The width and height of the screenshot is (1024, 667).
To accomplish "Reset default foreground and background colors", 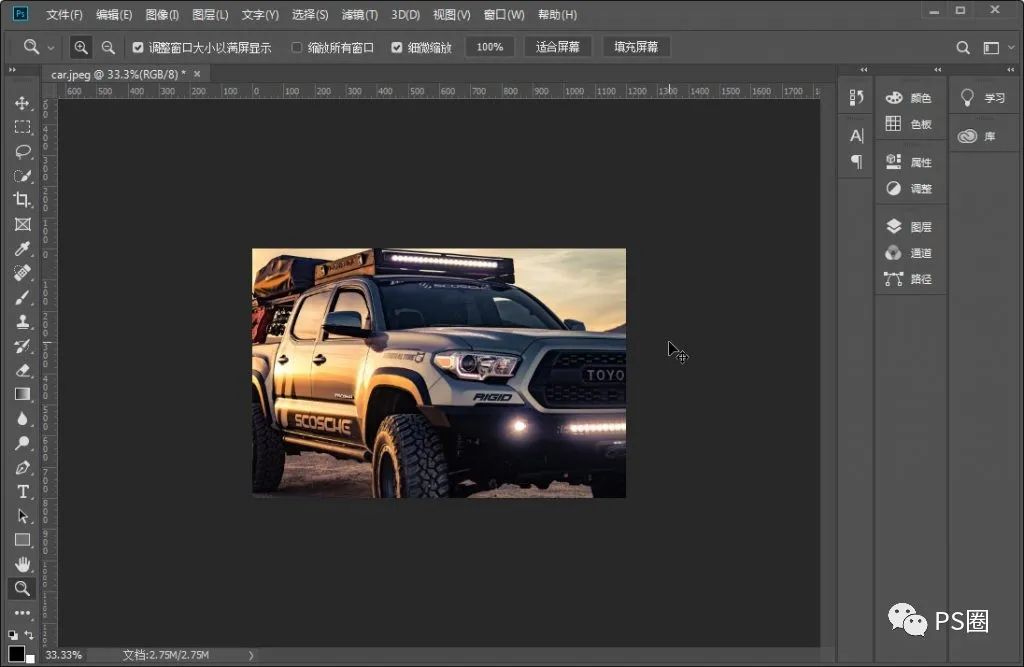I will click(12, 634).
